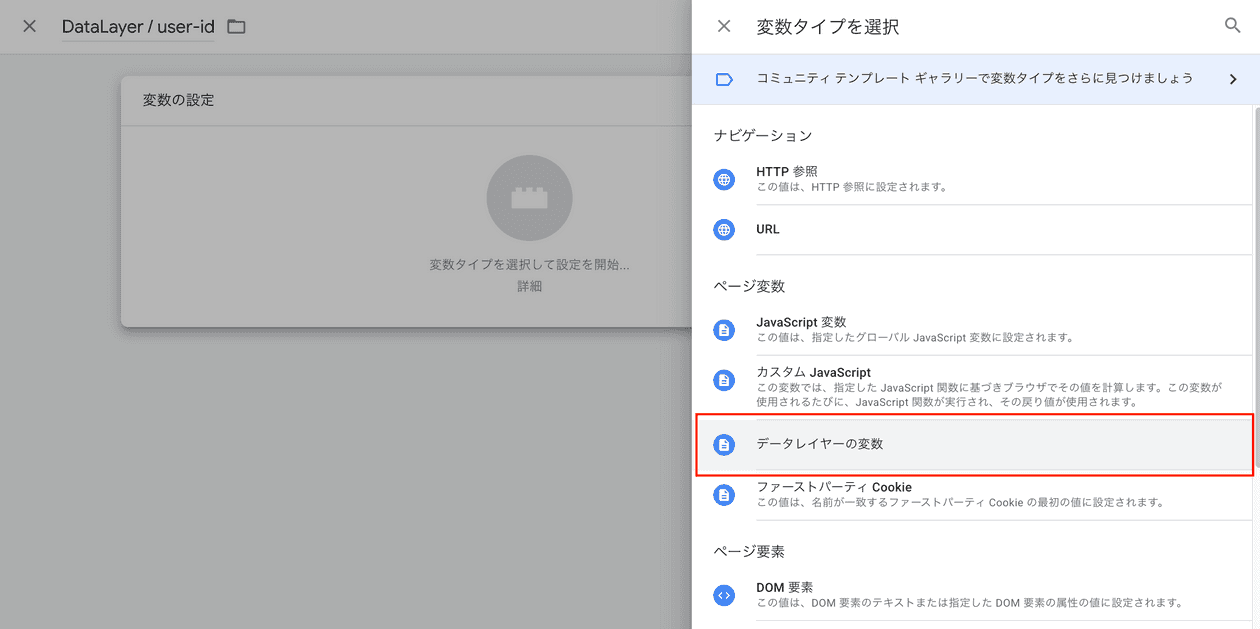Click the JavaScript 変数 blue page icon

[x=724, y=330]
